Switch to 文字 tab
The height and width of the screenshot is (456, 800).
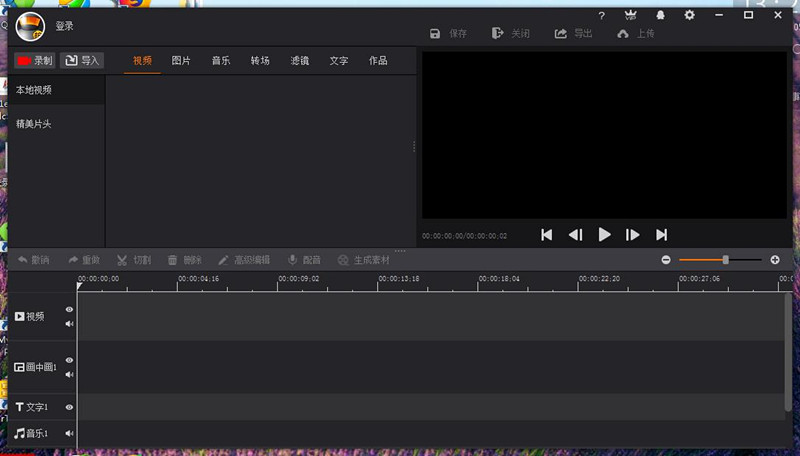pos(339,61)
